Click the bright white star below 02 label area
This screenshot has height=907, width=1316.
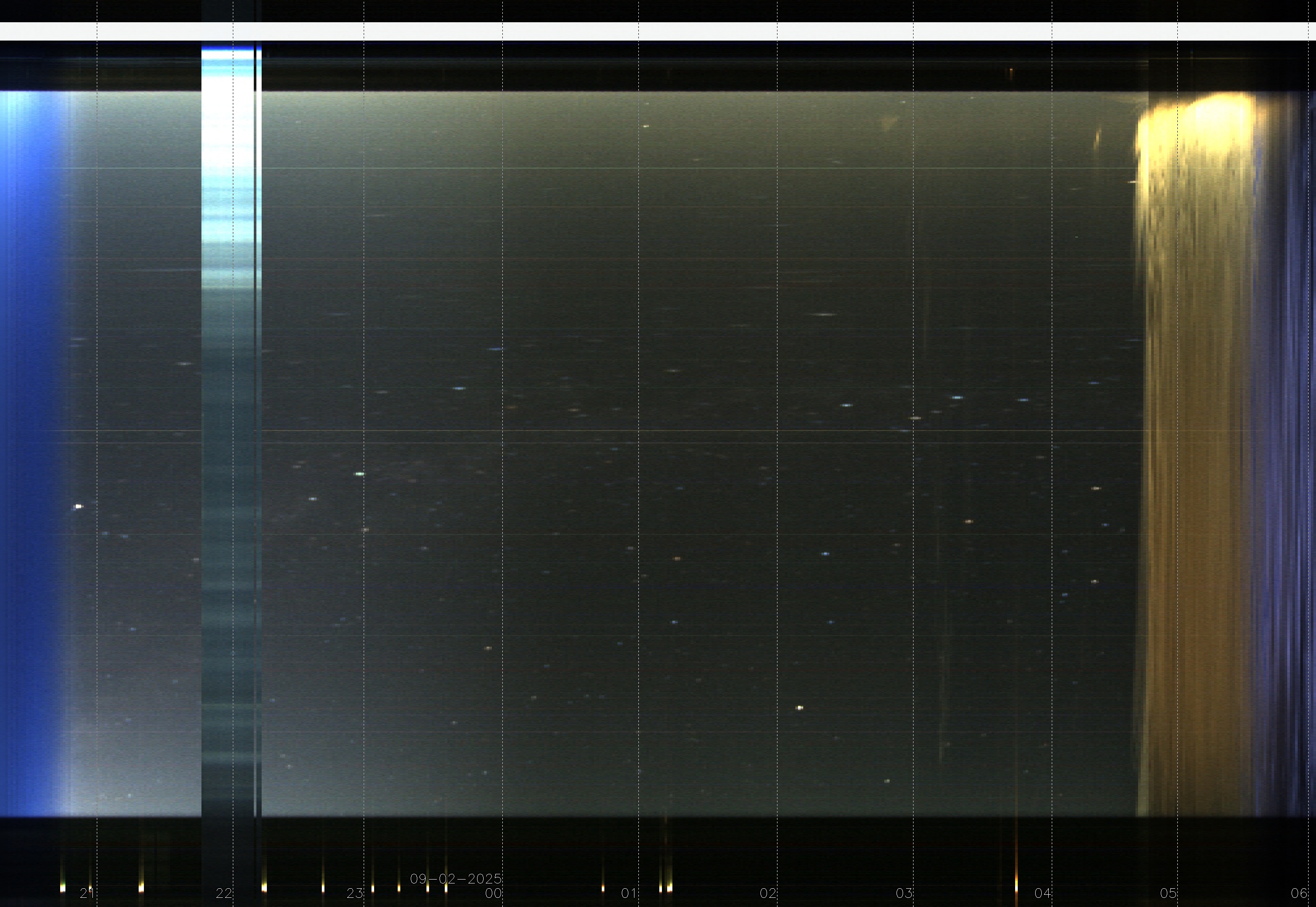point(799,708)
